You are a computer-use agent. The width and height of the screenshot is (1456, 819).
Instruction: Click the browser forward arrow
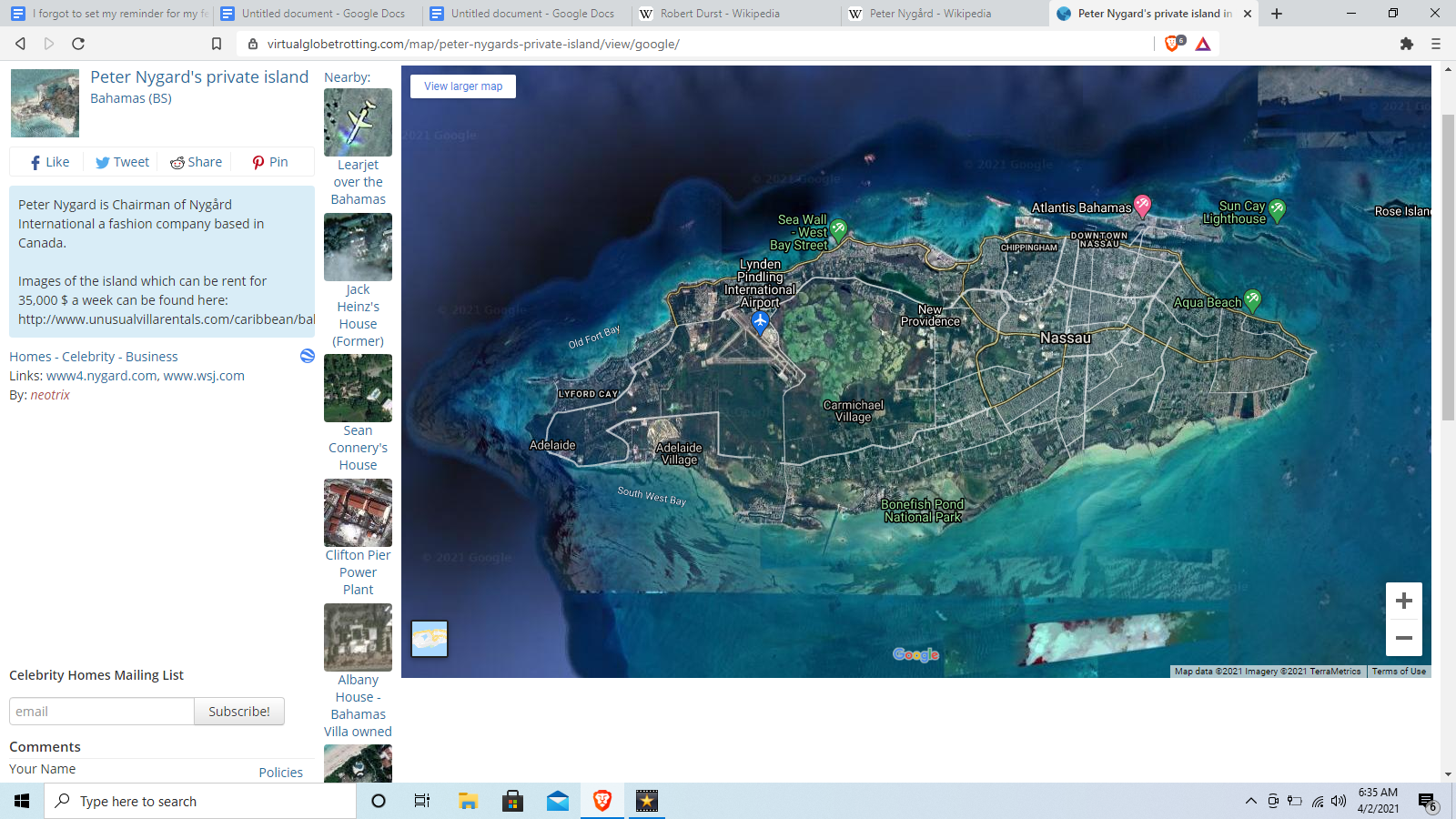point(49,44)
